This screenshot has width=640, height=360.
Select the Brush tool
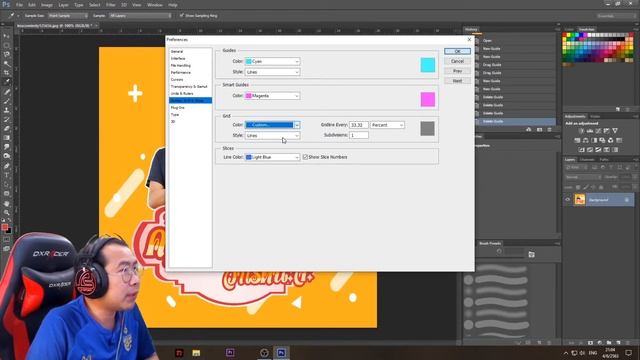click(7, 101)
